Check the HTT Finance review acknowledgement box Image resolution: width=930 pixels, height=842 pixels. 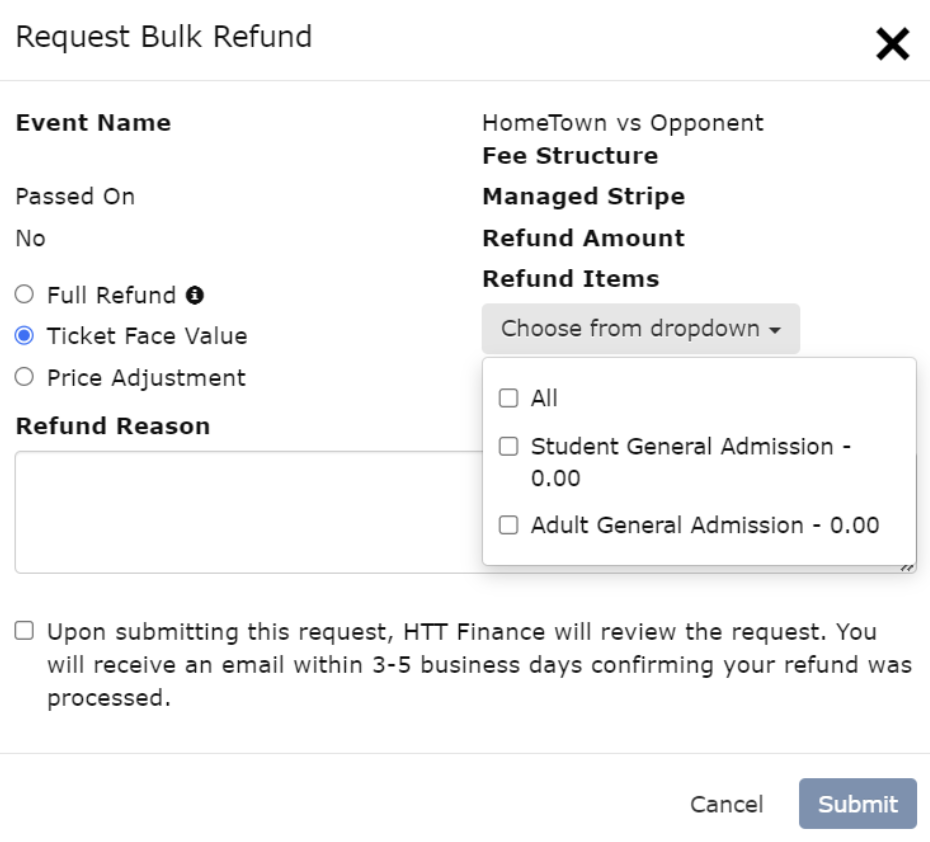[24, 631]
